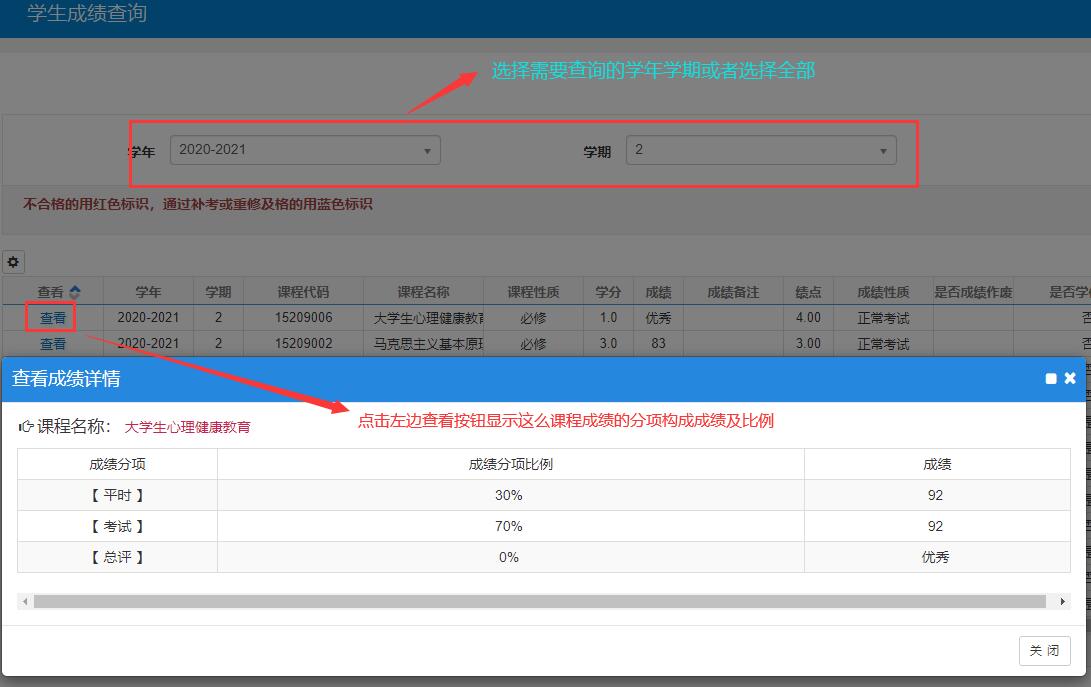This screenshot has height=687, width=1091.
Task: Open the 学期 dropdown showing 2
Action: point(761,150)
